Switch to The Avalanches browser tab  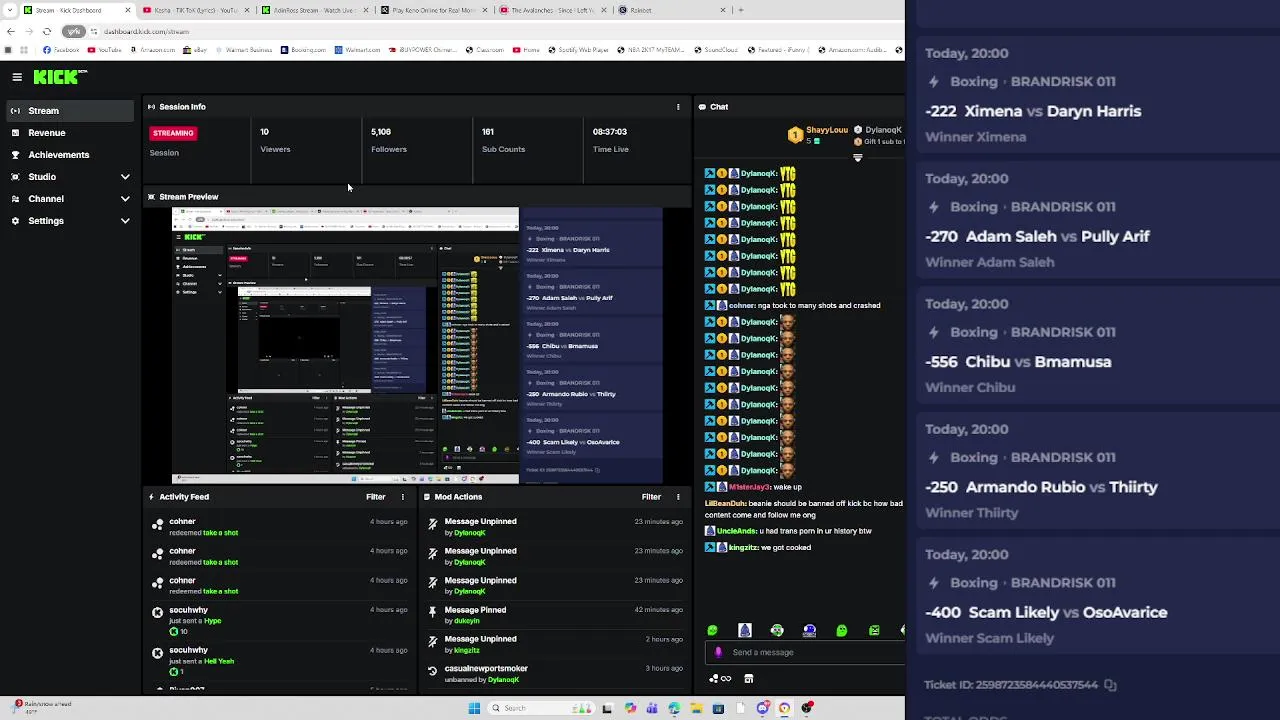[x=553, y=10]
